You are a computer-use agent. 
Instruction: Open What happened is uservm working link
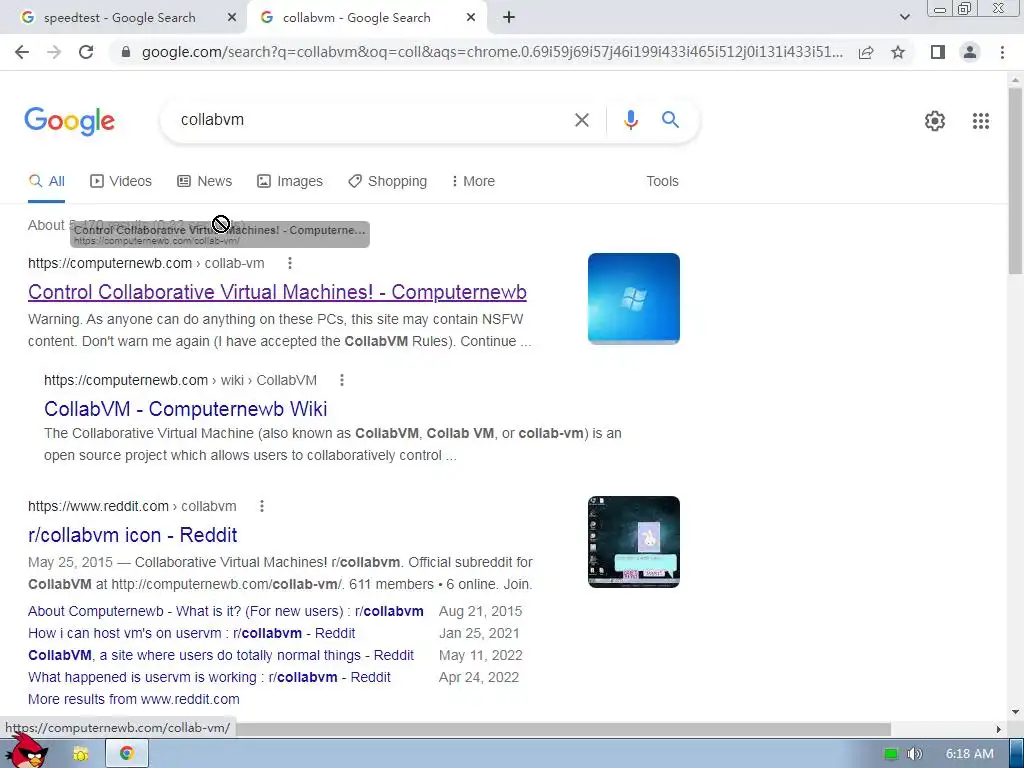[209, 677]
